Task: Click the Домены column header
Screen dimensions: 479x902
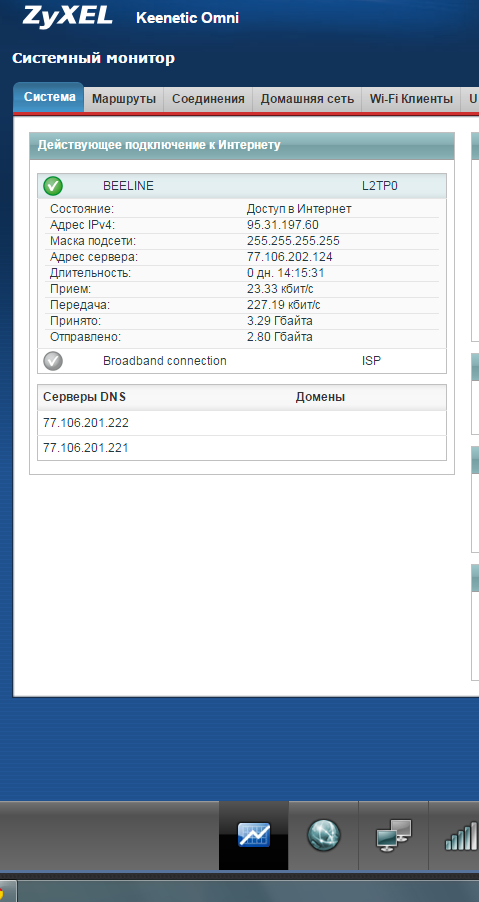Action: pyautogui.click(x=320, y=397)
